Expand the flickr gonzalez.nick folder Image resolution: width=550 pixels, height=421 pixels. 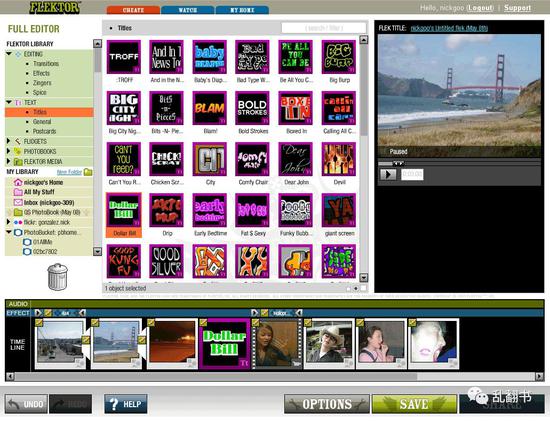pyautogui.click(x=9, y=222)
